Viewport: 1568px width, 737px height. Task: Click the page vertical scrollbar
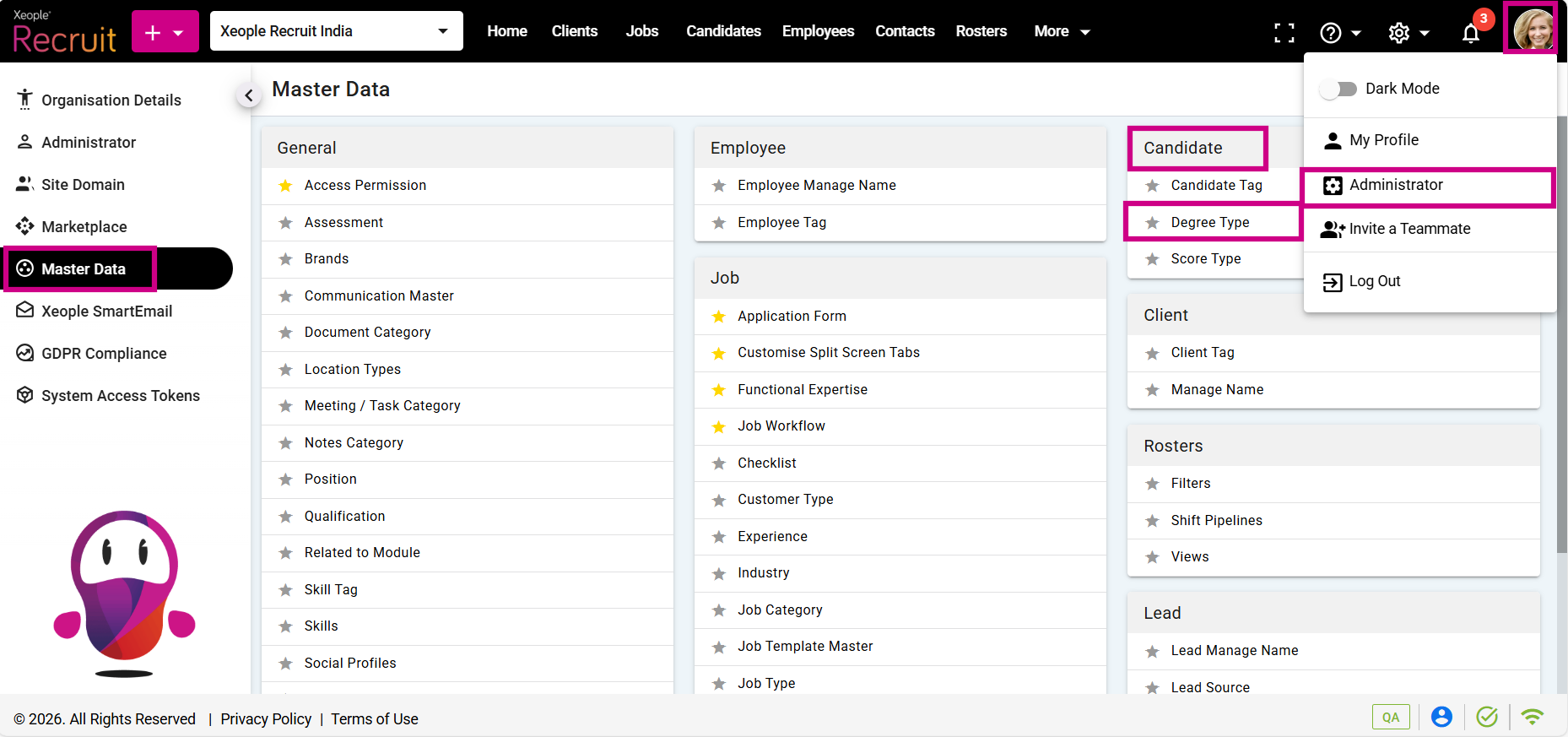click(x=1561, y=338)
